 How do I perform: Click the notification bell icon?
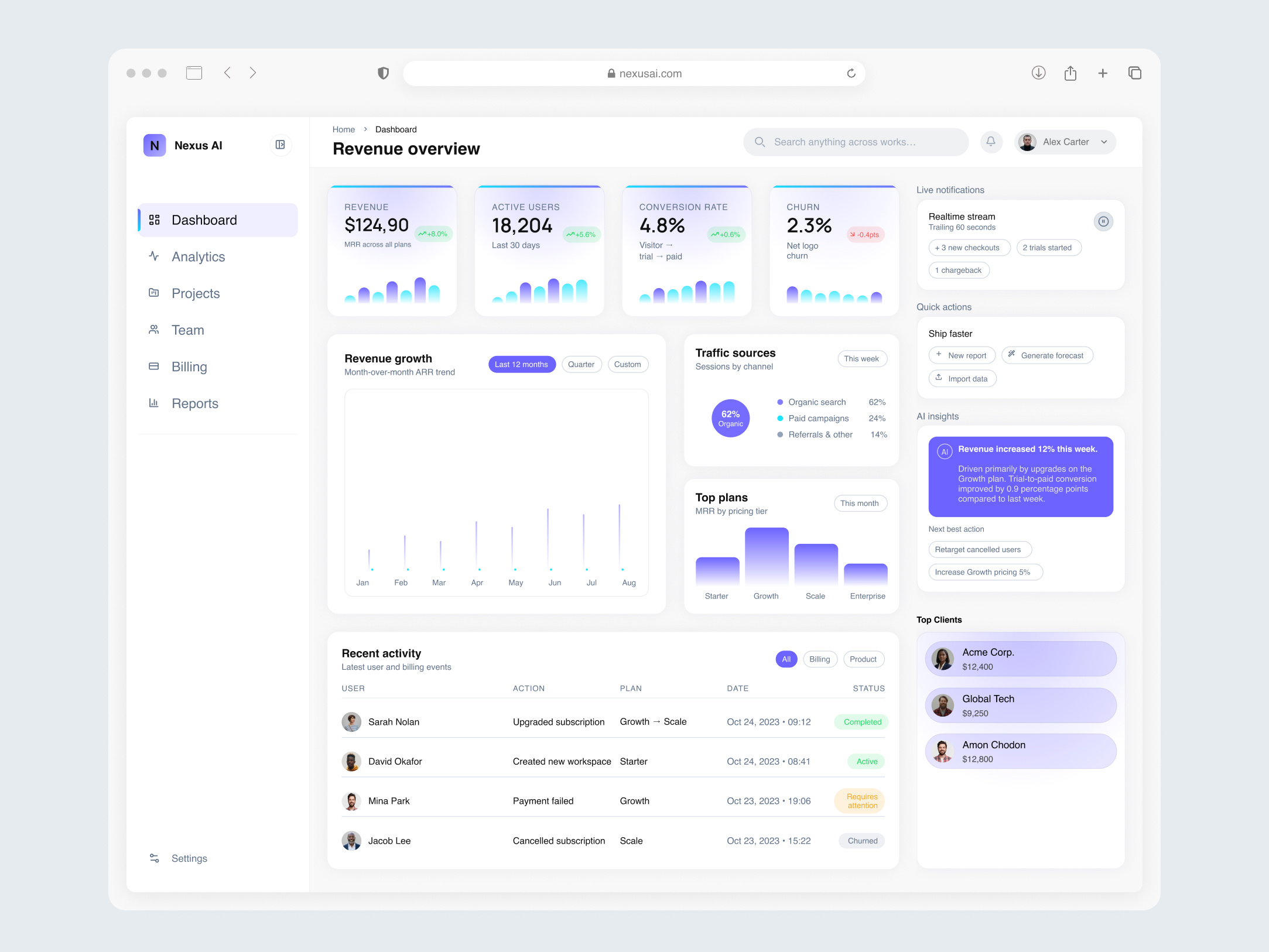coord(991,142)
